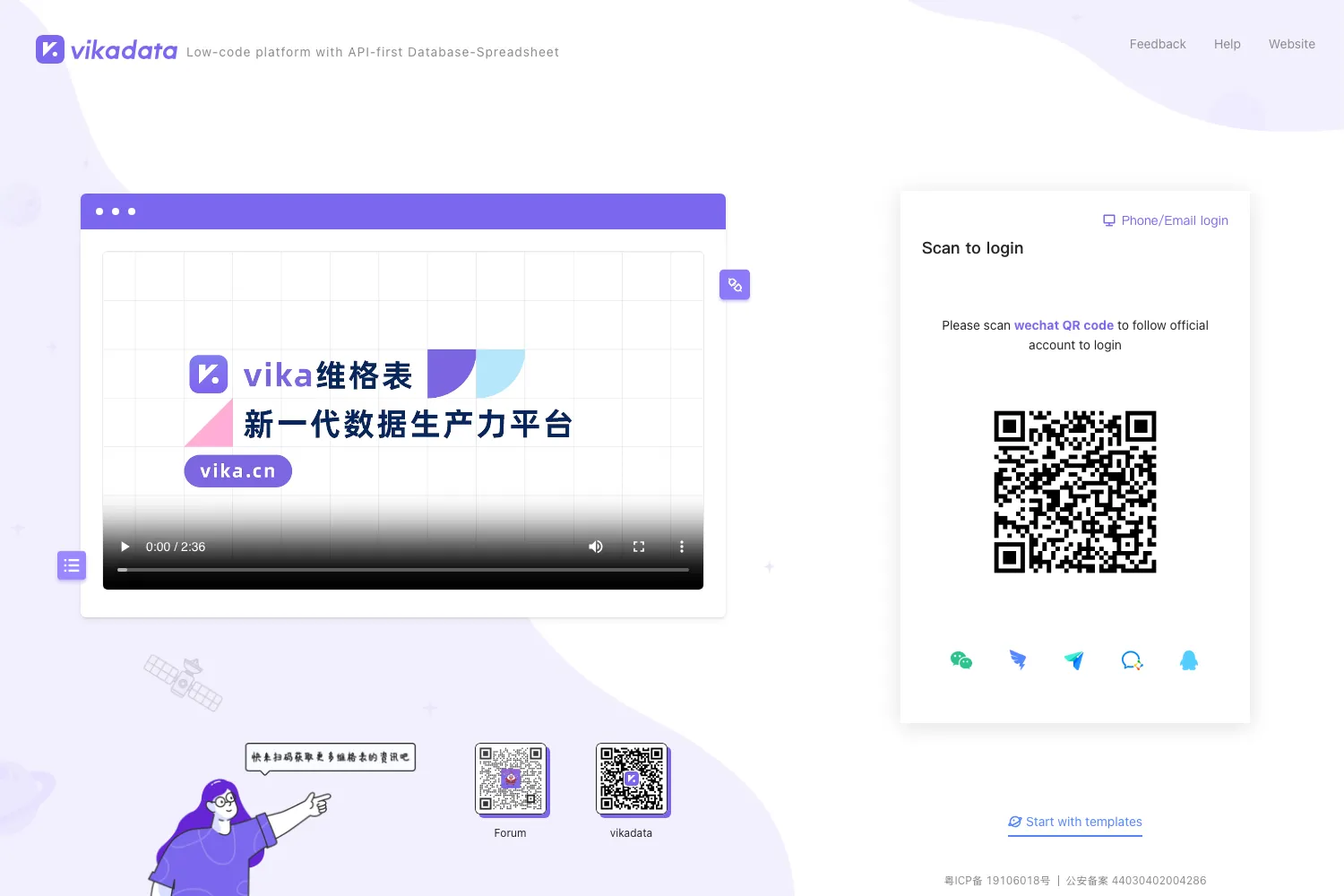Go to the Website link
The width and height of the screenshot is (1344, 896).
(1292, 44)
